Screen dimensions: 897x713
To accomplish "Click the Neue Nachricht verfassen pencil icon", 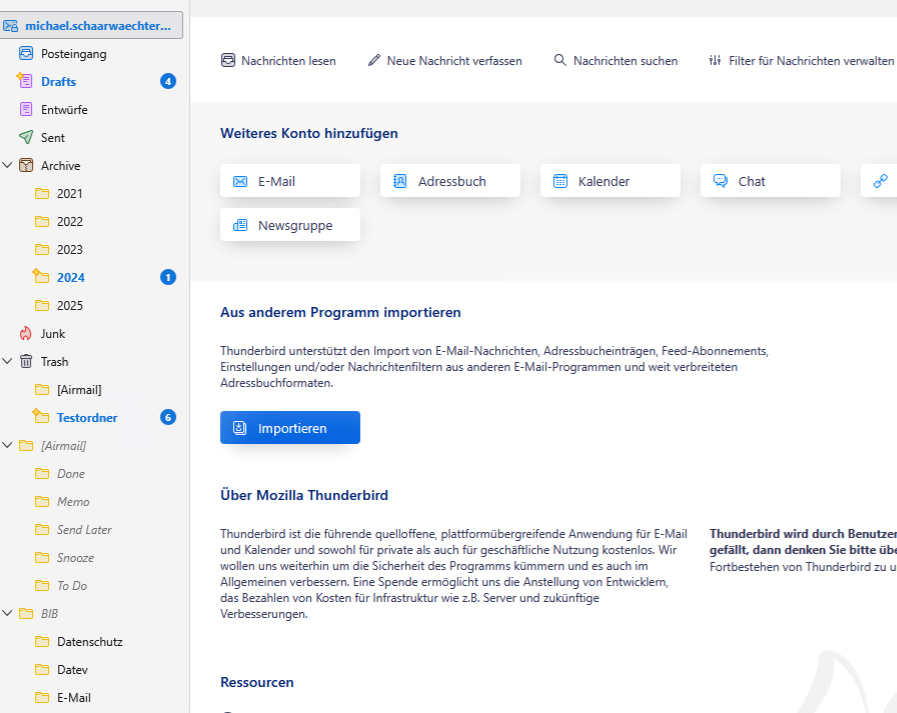I will click(374, 61).
